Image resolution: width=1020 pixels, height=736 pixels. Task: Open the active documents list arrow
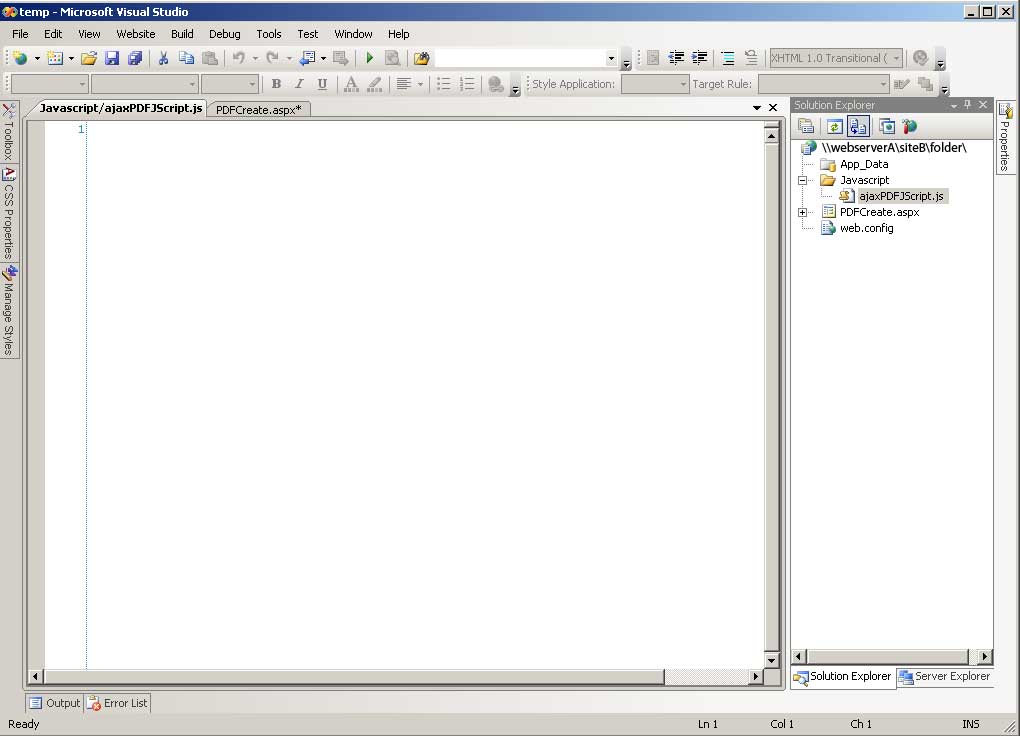pos(757,108)
